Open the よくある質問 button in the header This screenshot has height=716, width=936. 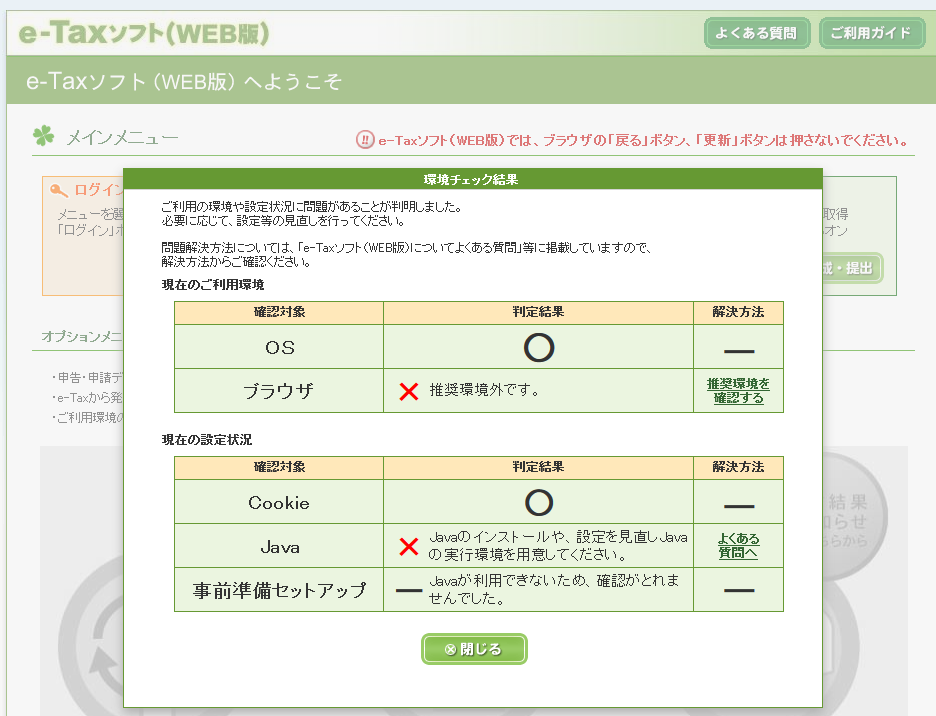coord(756,33)
